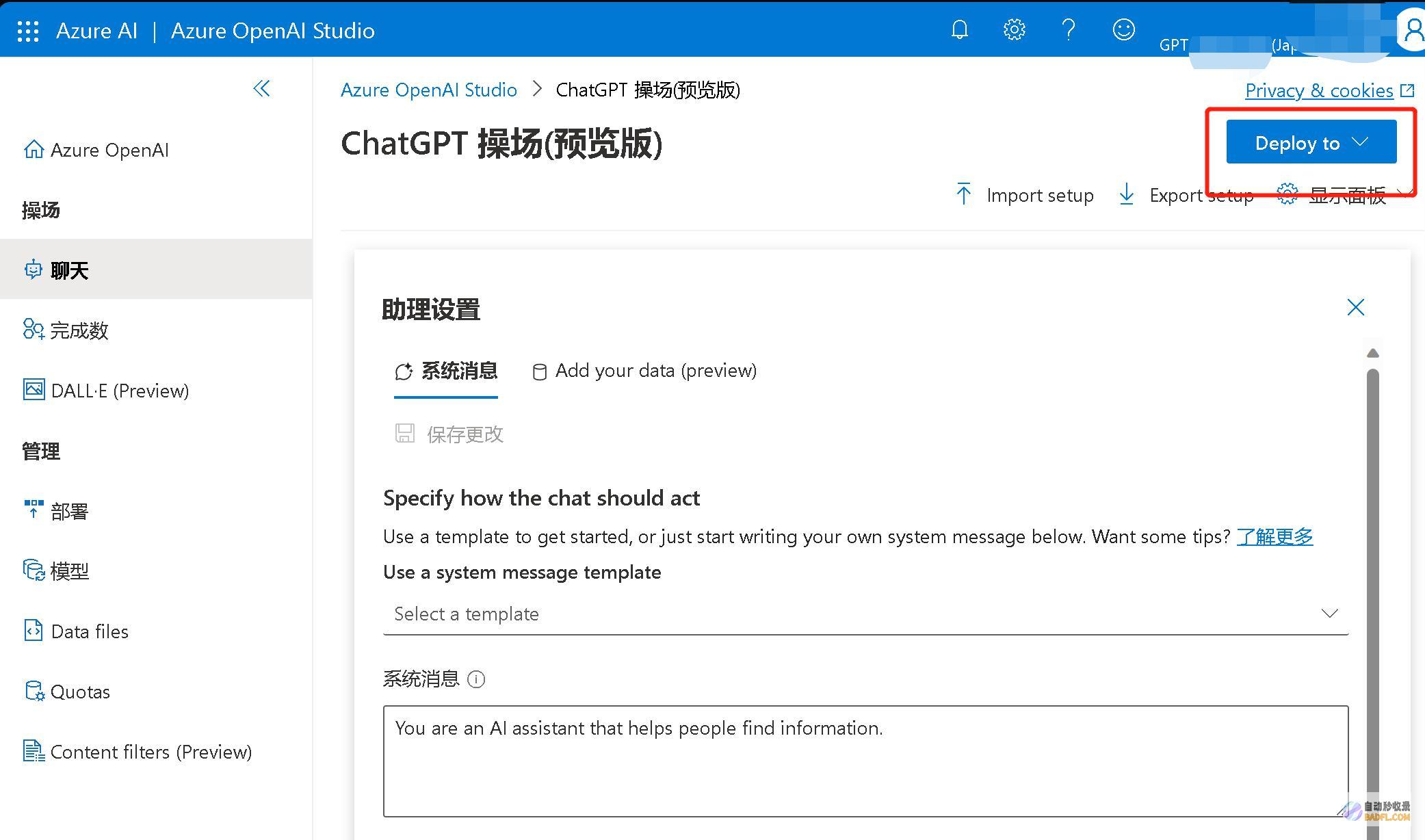Go to Data files page
The image size is (1425, 840).
coord(156,631)
